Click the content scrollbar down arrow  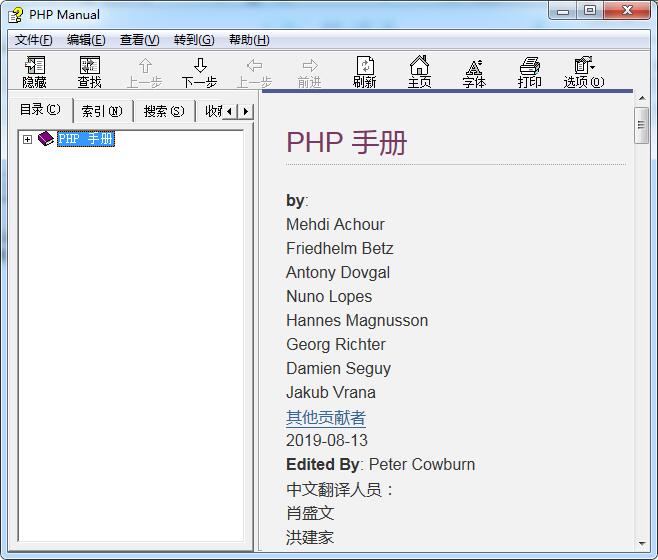tap(642, 544)
